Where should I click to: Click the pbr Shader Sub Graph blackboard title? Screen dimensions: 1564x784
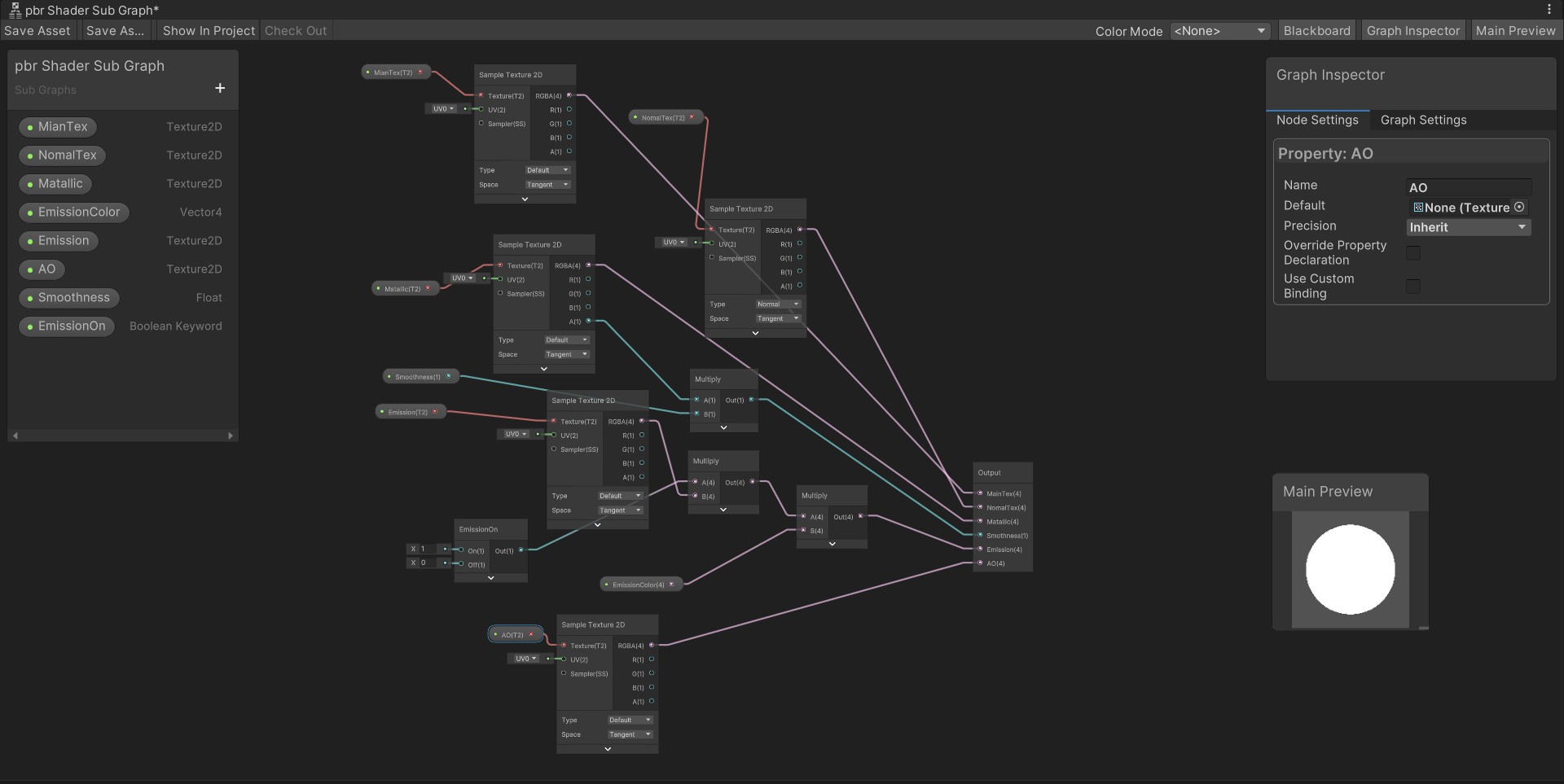tap(90, 66)
